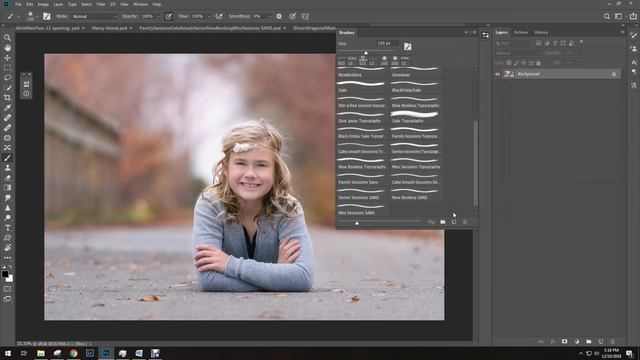Click the brush thumbnail size slider
The image size is (640, 360).
(x=357, y=223)
